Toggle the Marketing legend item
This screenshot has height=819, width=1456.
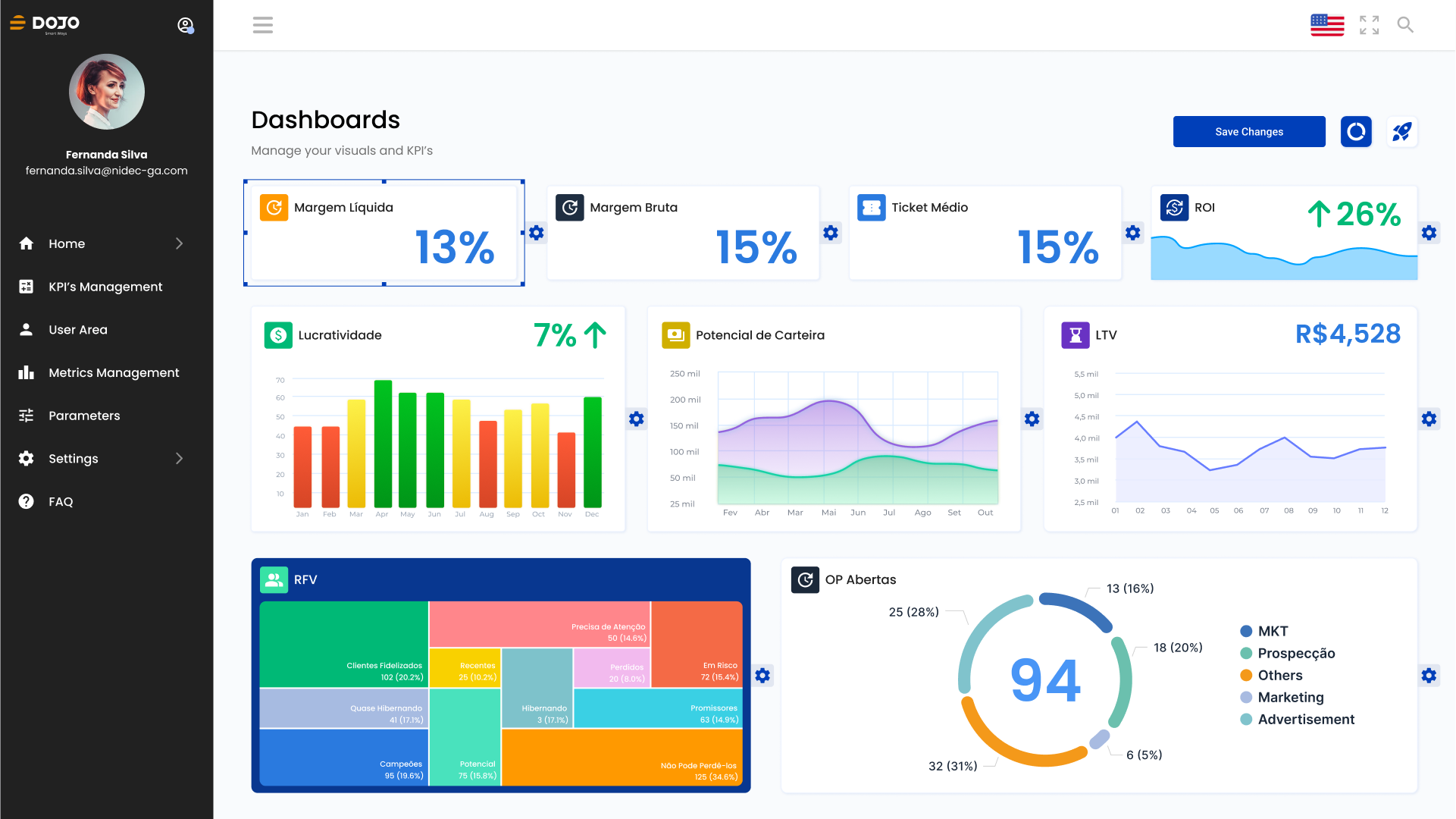coord(1282,697)
